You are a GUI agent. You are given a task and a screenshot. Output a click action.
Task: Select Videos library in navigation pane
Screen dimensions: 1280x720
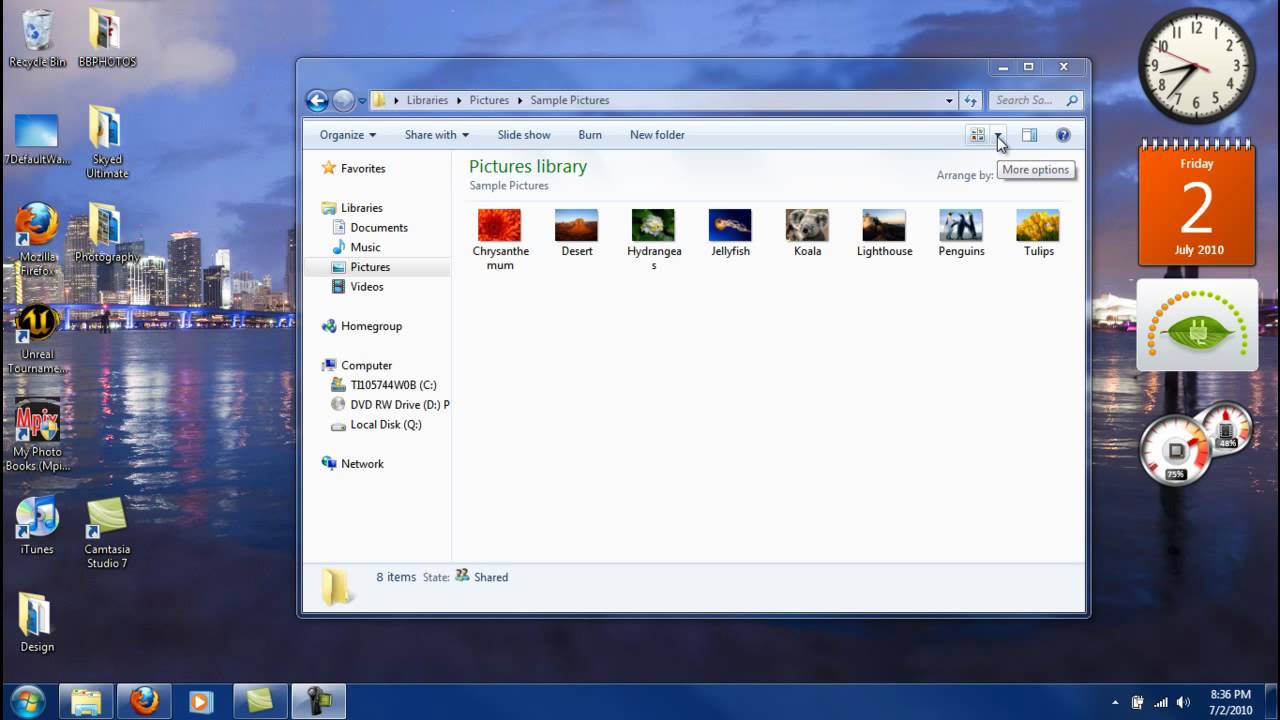[358, 287]
